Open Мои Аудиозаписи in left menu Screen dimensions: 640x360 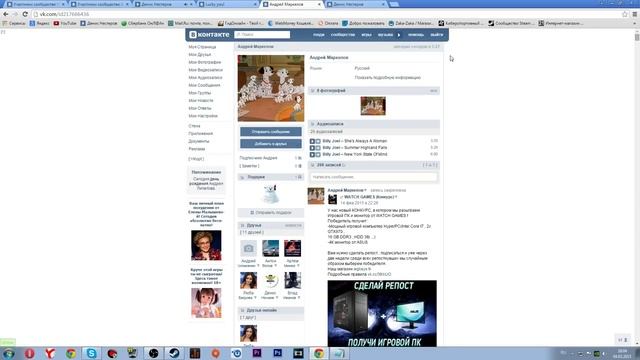pos(205,78)
